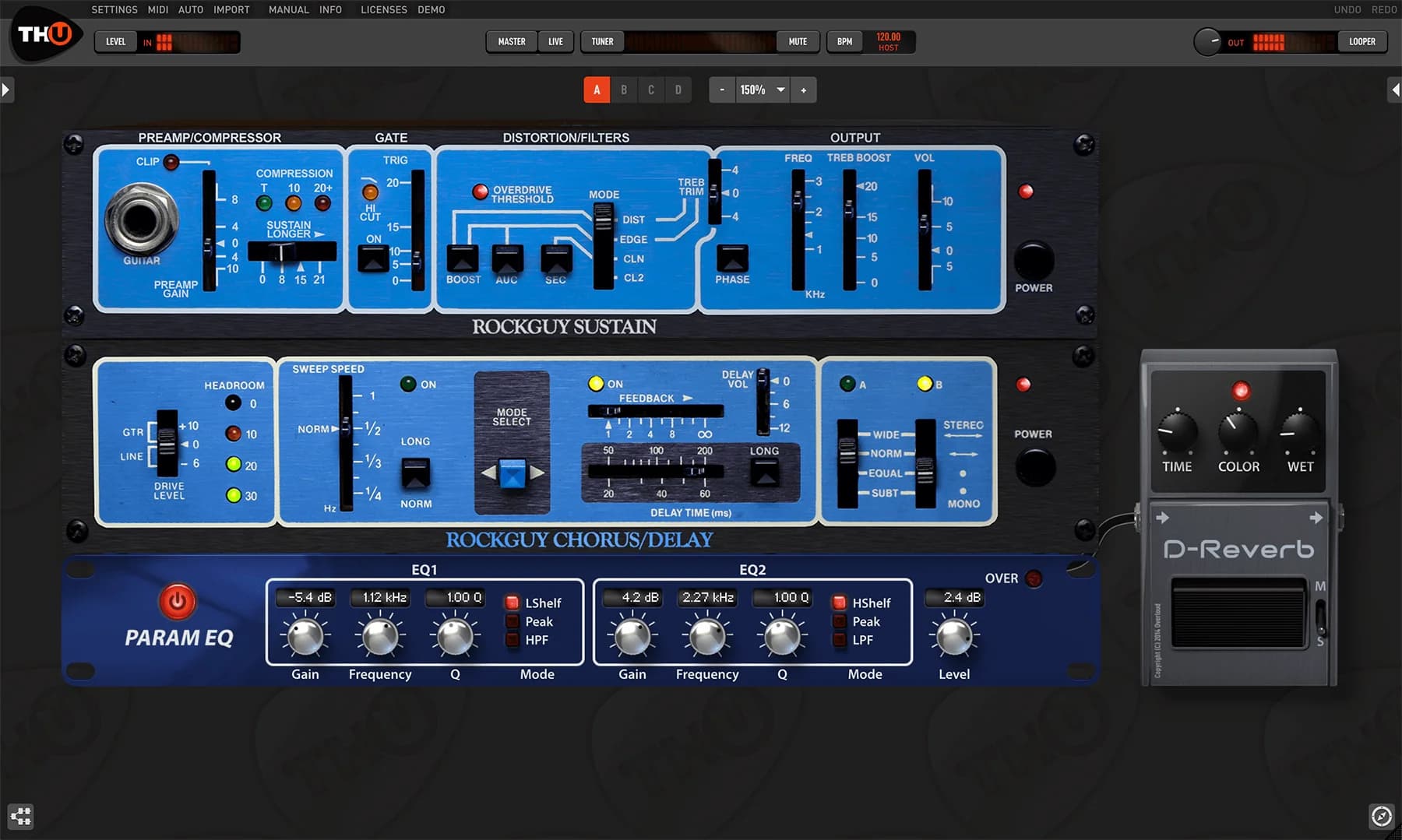Click the THU logo
Screen dimensions: 1402x840
click(45, 35)
